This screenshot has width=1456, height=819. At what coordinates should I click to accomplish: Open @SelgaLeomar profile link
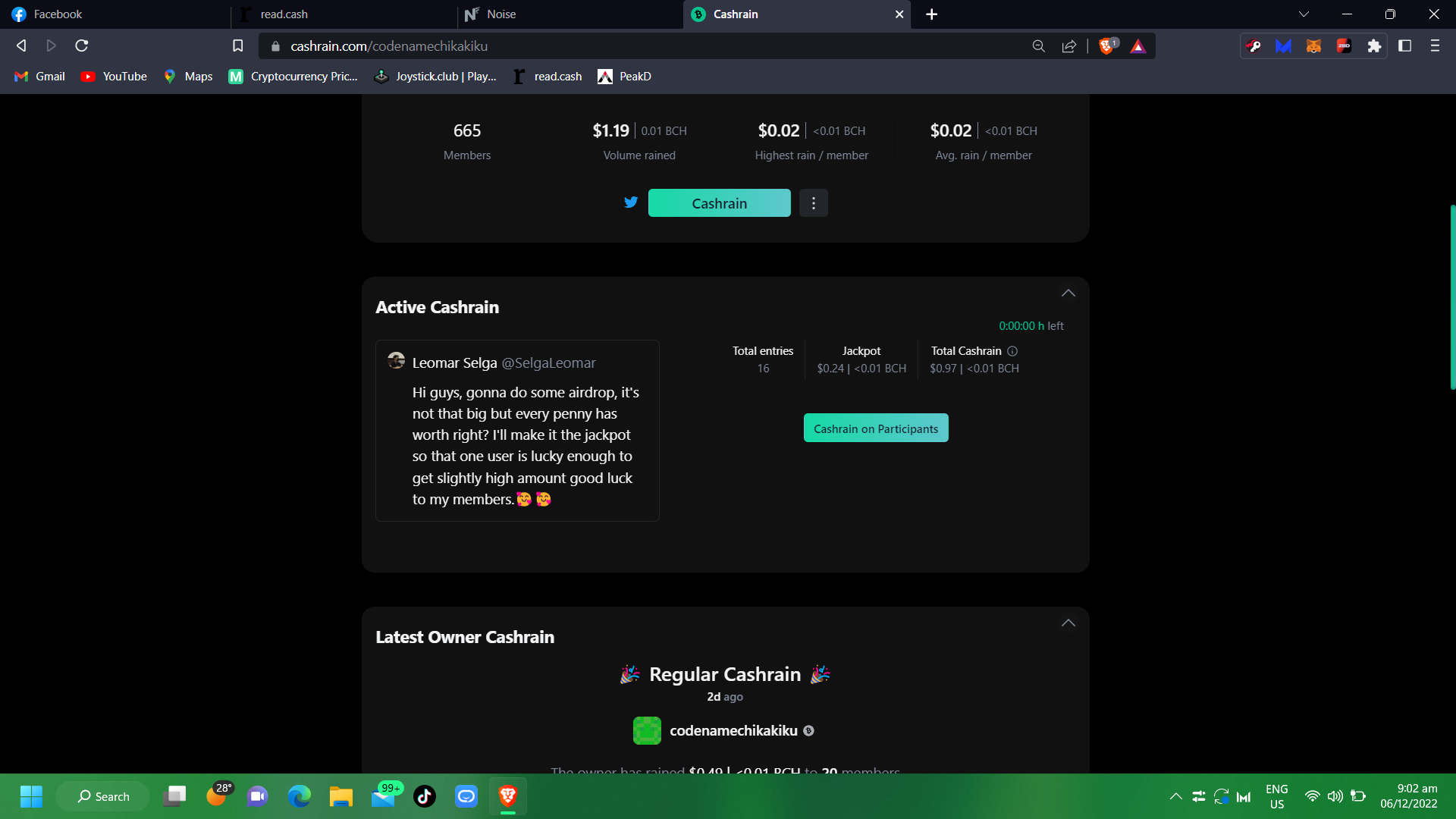[x=549, y=363]
